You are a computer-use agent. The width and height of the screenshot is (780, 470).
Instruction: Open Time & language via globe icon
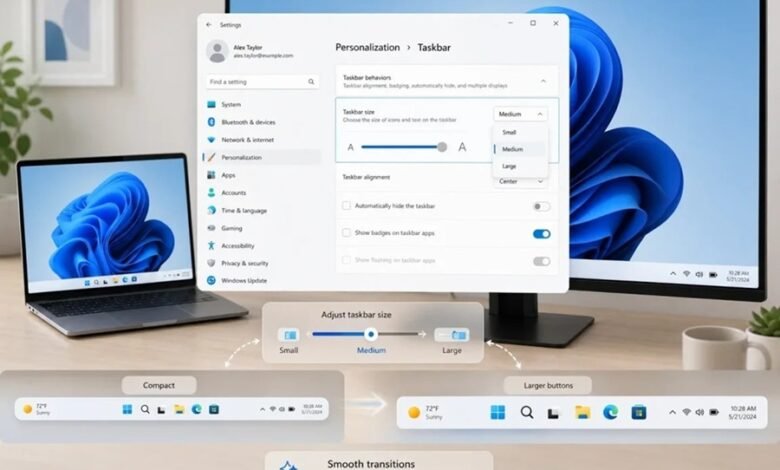point(211,210)
